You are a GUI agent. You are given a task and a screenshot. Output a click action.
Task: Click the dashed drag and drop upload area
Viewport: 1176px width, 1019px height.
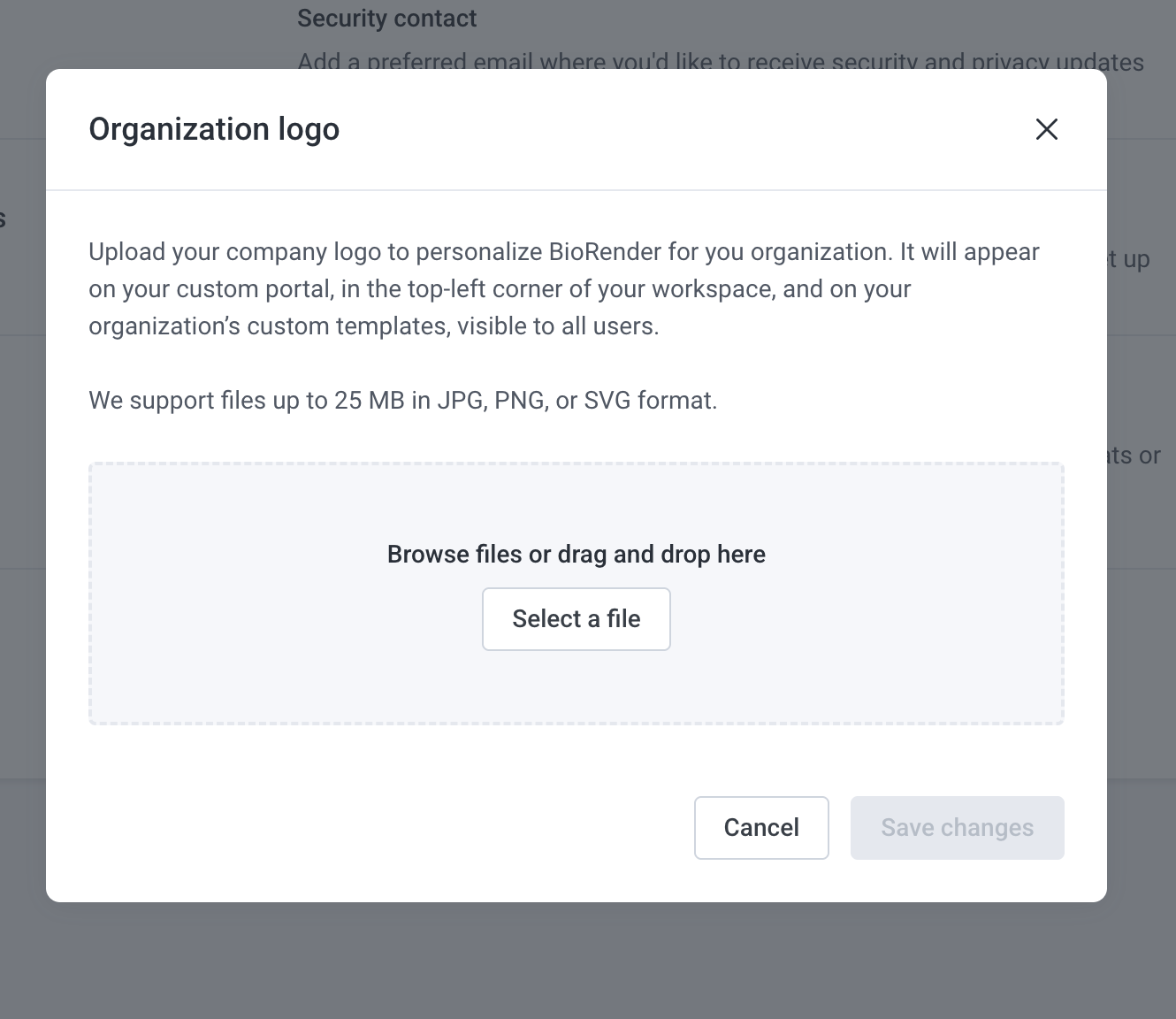(x=577, y=594)
